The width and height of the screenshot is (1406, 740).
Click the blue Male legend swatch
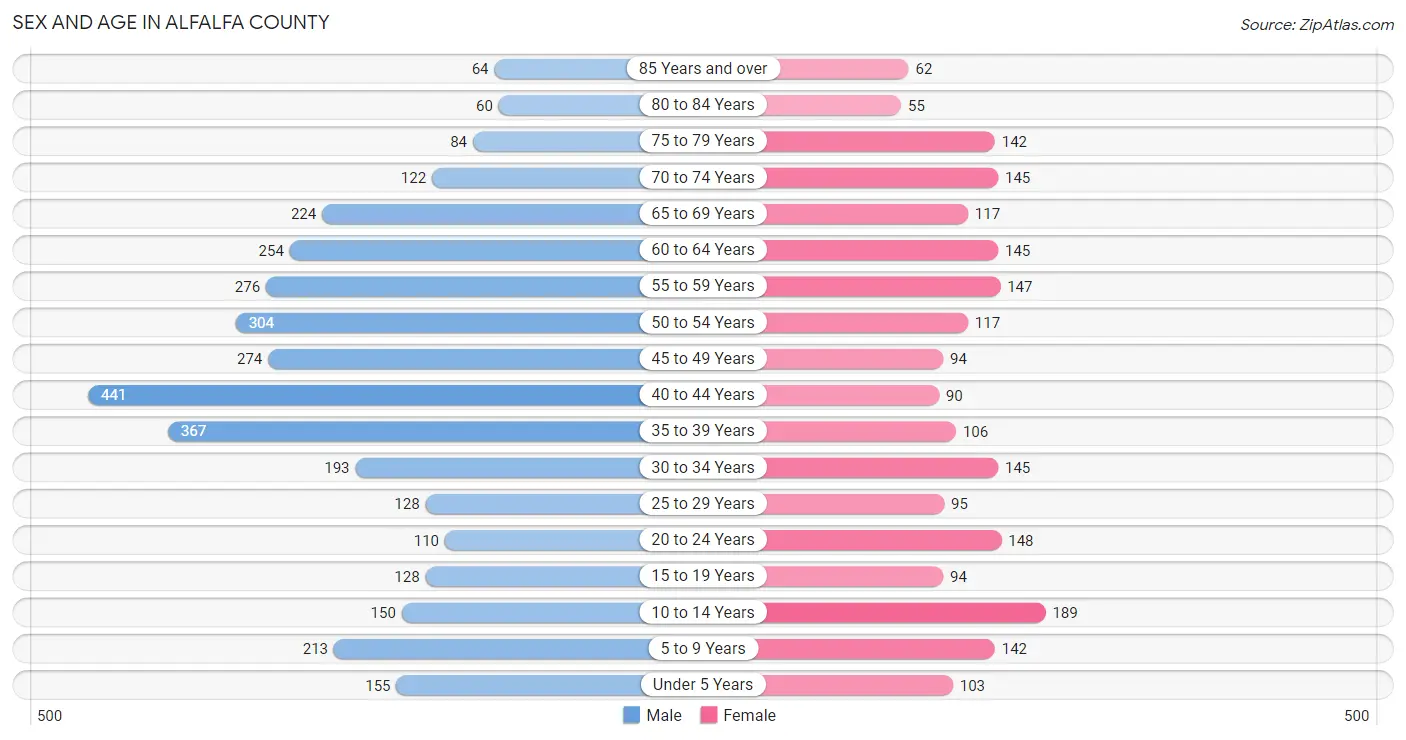(x=631, y=715)
